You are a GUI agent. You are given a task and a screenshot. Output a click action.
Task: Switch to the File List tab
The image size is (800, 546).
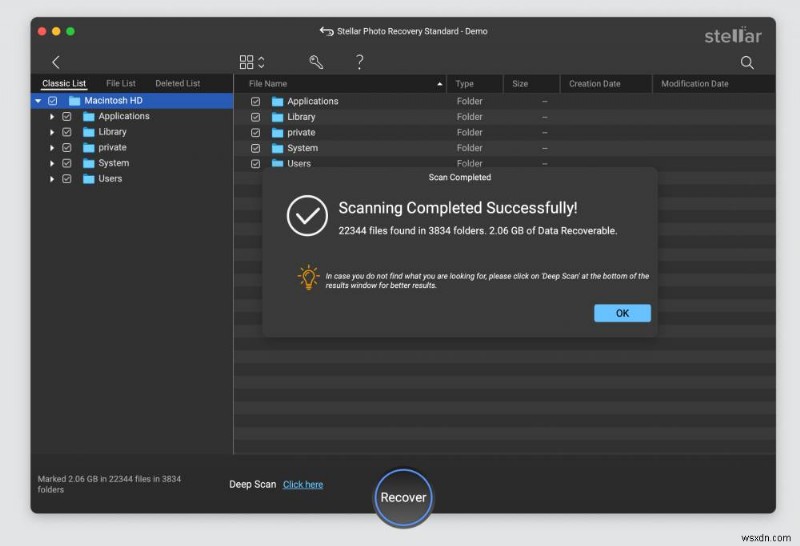tap(121, 83)
